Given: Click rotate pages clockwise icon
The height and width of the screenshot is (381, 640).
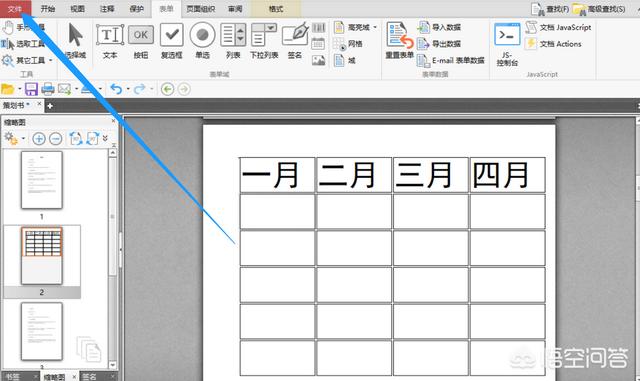Looking at the screenshot, I should coord(93,139).
